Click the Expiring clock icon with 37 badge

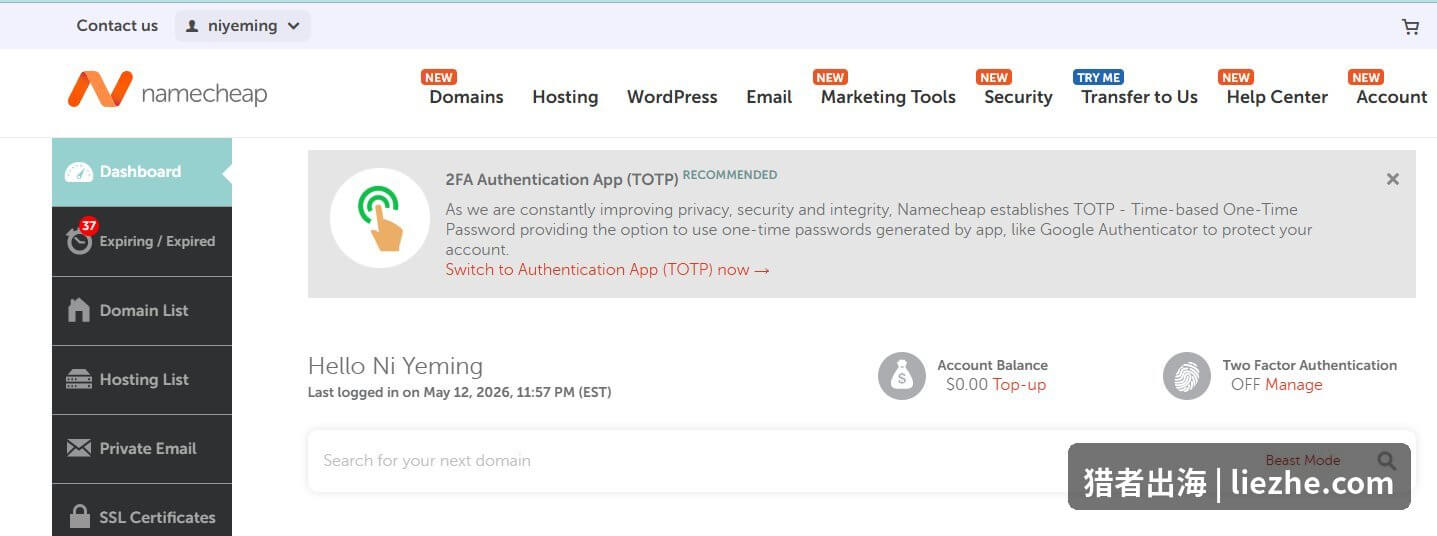[80, 239]
